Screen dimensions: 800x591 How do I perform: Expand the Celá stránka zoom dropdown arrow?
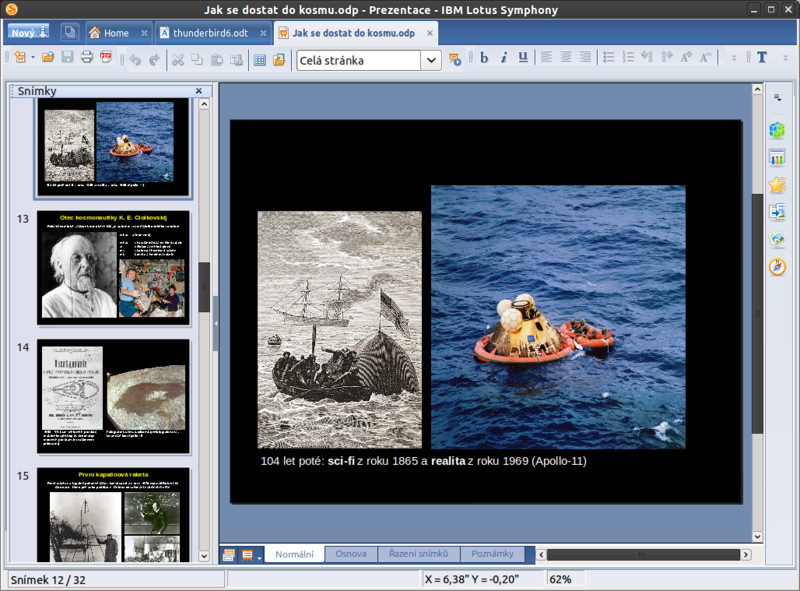431,60
